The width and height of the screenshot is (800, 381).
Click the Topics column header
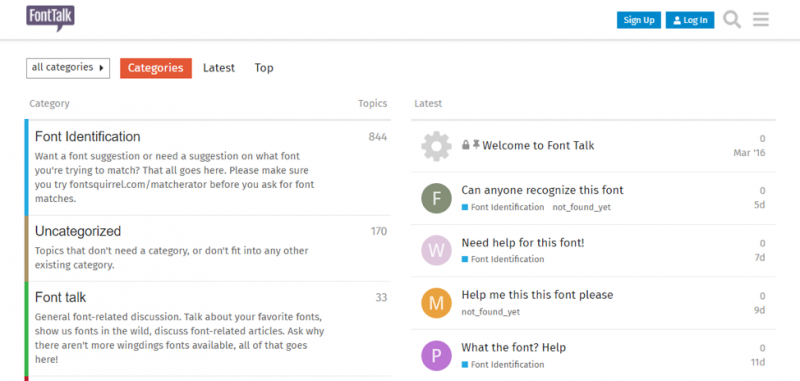pos(372,104)
